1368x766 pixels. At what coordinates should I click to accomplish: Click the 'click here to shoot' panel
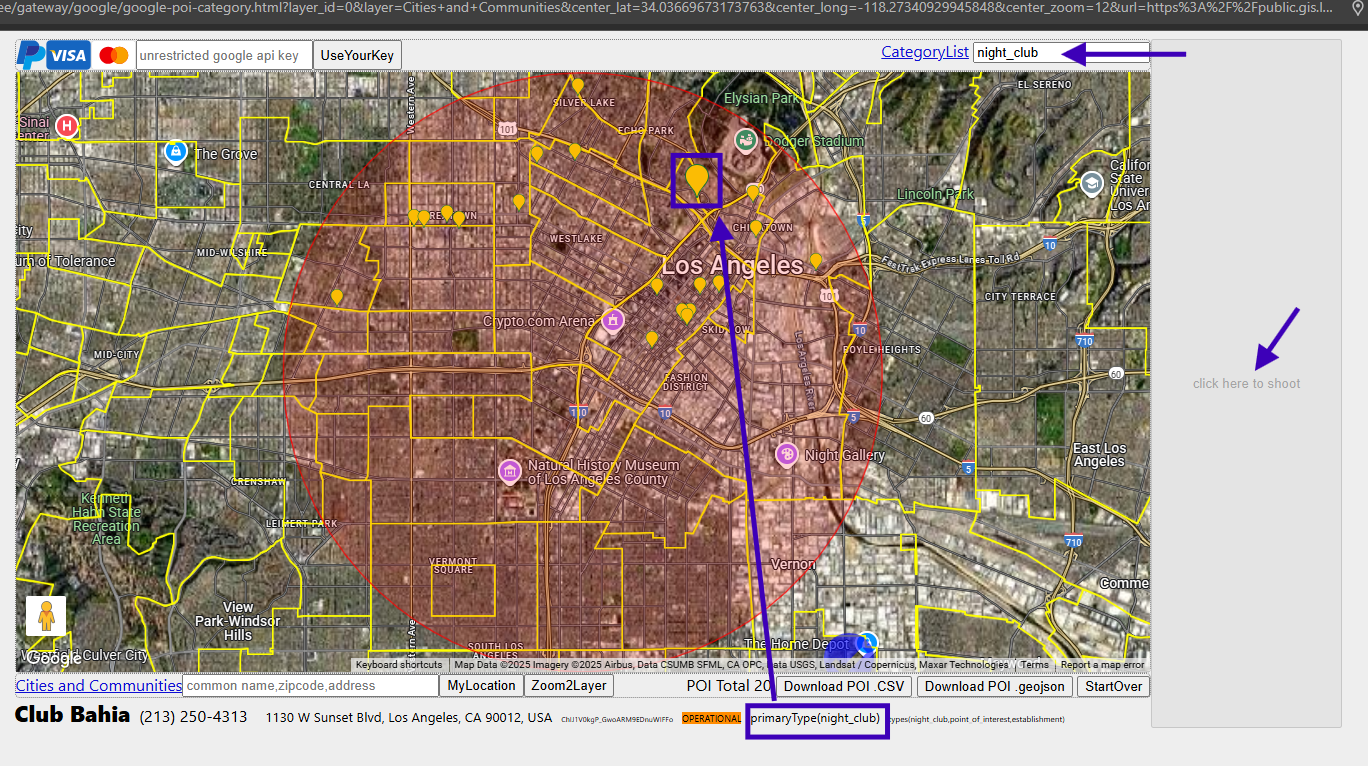tap(1246, 383)
